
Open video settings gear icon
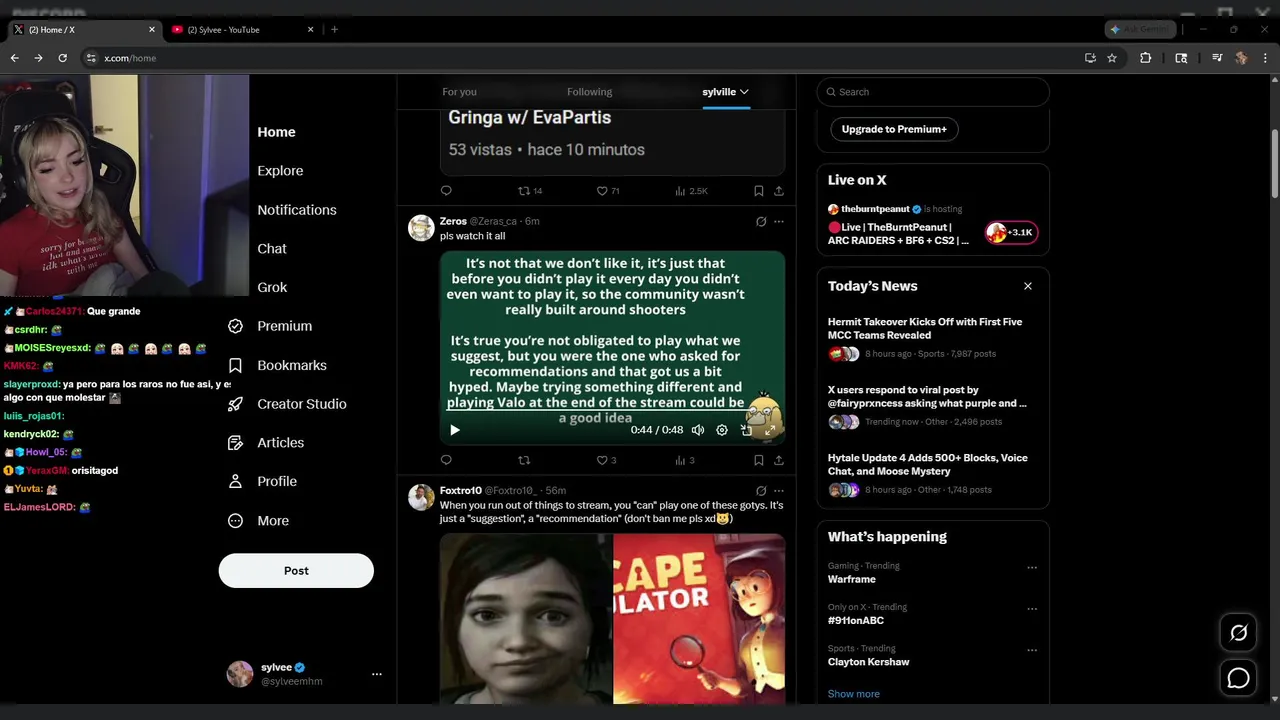click(x=722, y=430)
